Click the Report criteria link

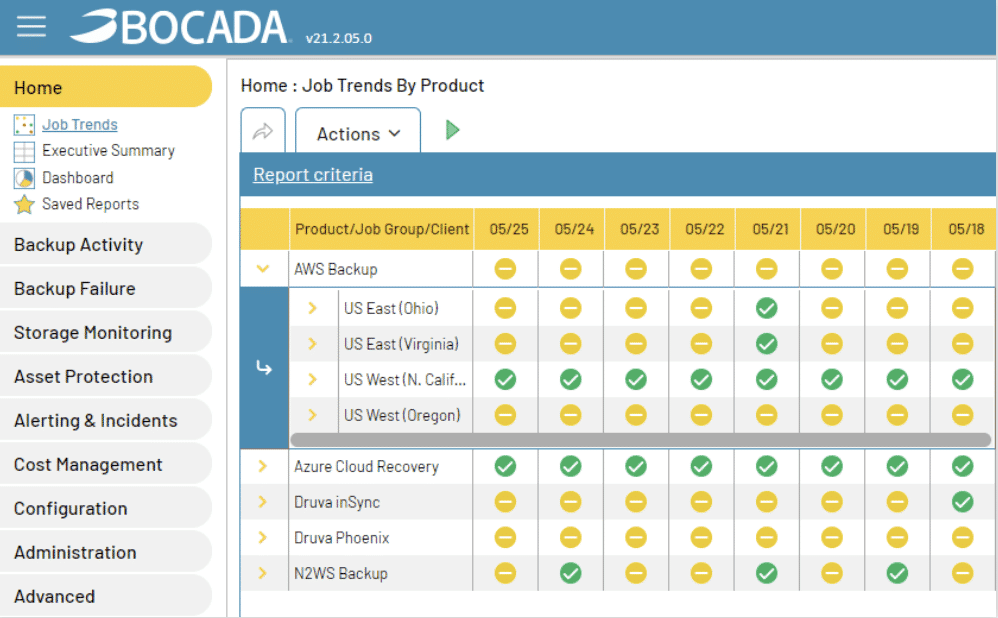[x=313, y=174]
